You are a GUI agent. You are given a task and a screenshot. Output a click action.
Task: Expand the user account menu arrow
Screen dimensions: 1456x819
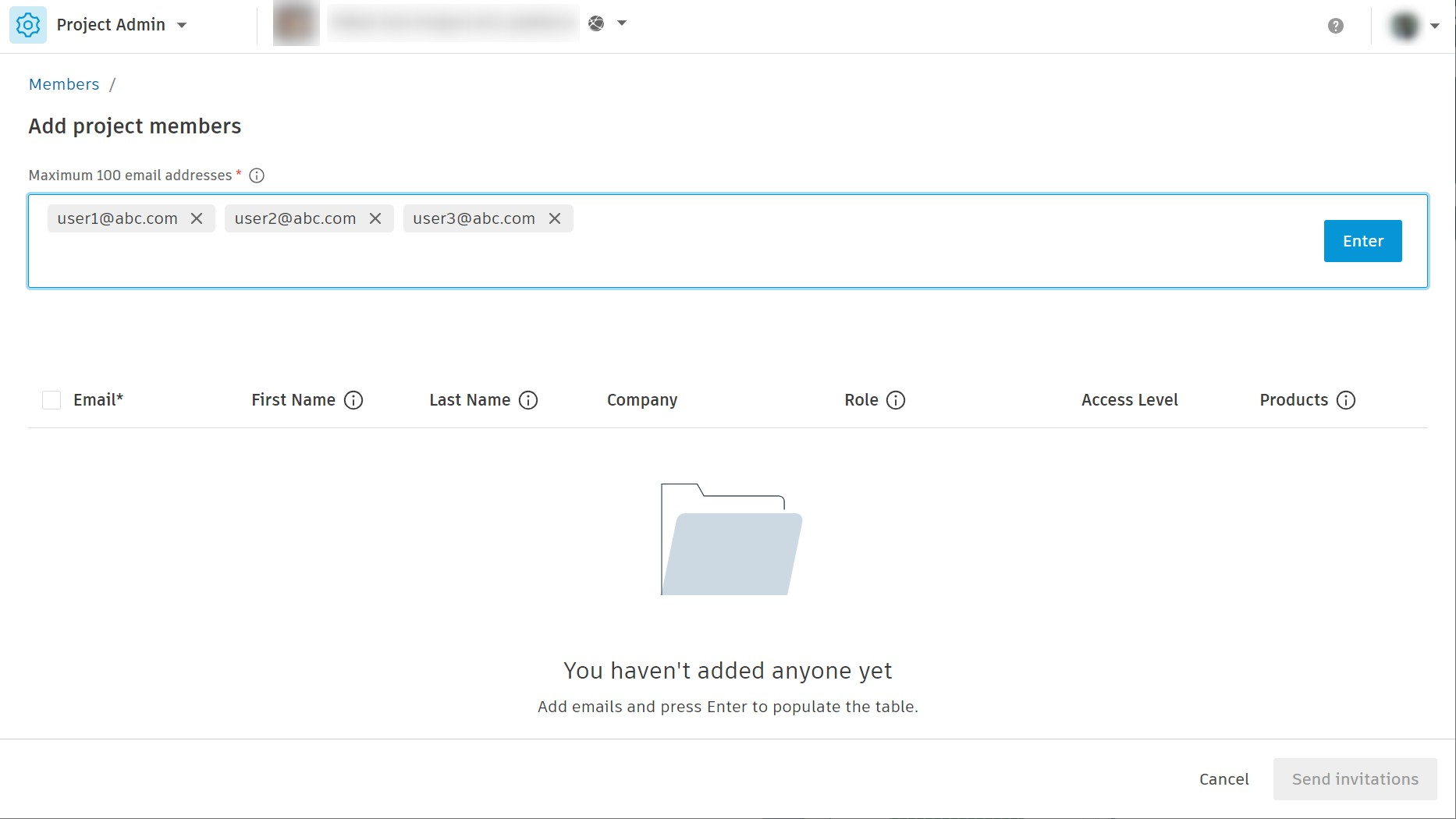click(1434, 26)
